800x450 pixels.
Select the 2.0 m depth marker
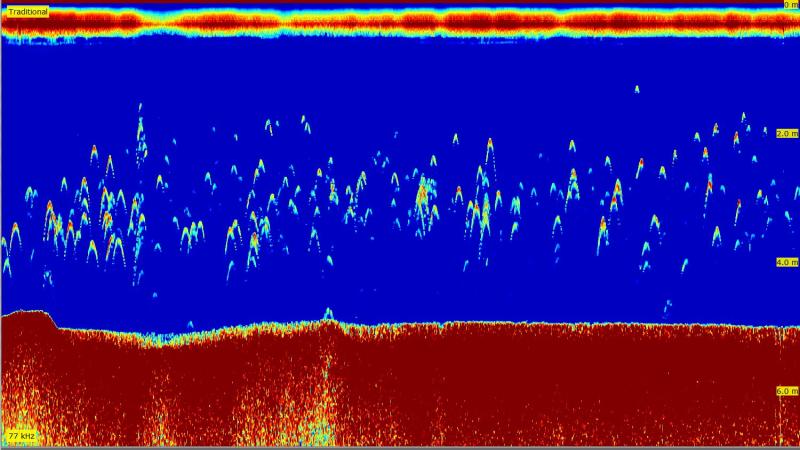pyautogui.click(x=786, y=133)
